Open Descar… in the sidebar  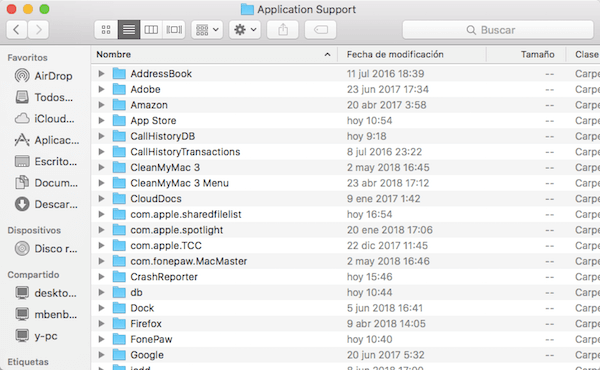tap(46, 204)
